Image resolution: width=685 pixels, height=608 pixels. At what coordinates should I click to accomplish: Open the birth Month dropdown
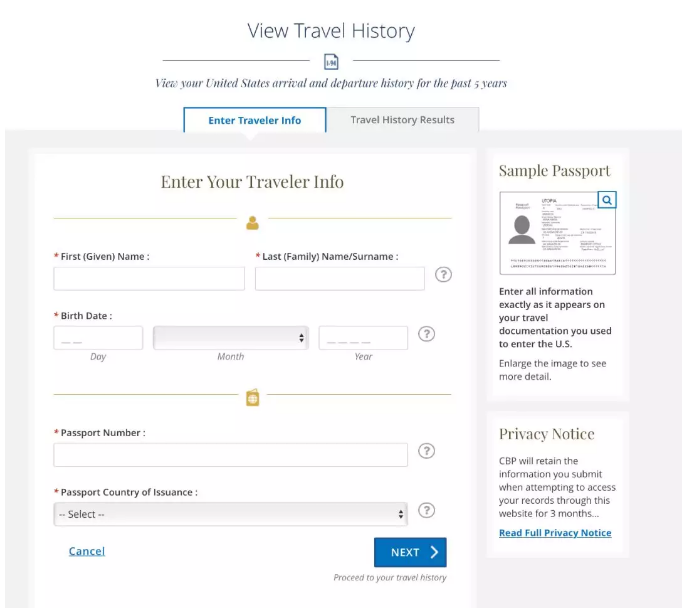click(230, 338)
